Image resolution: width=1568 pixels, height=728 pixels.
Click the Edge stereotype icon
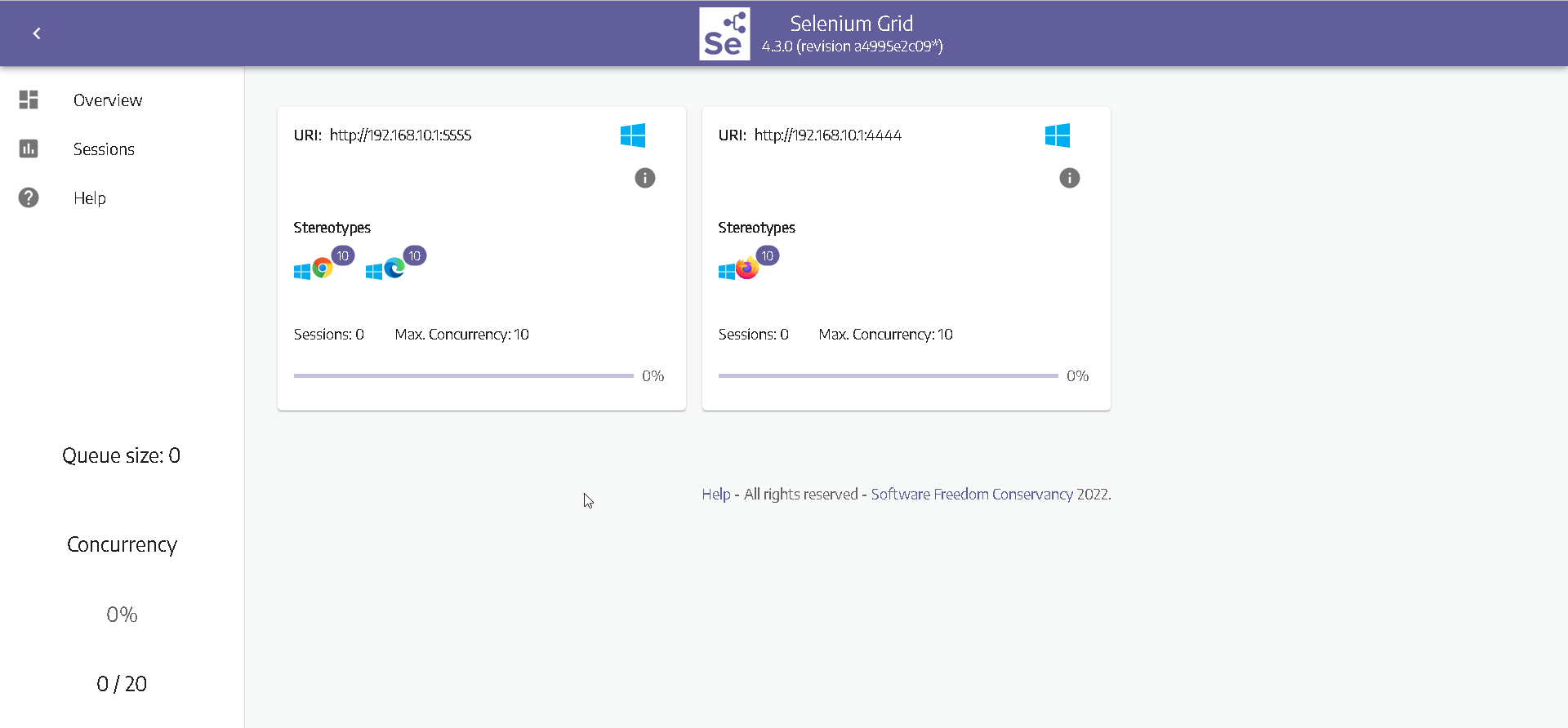[x=394, y=268]
